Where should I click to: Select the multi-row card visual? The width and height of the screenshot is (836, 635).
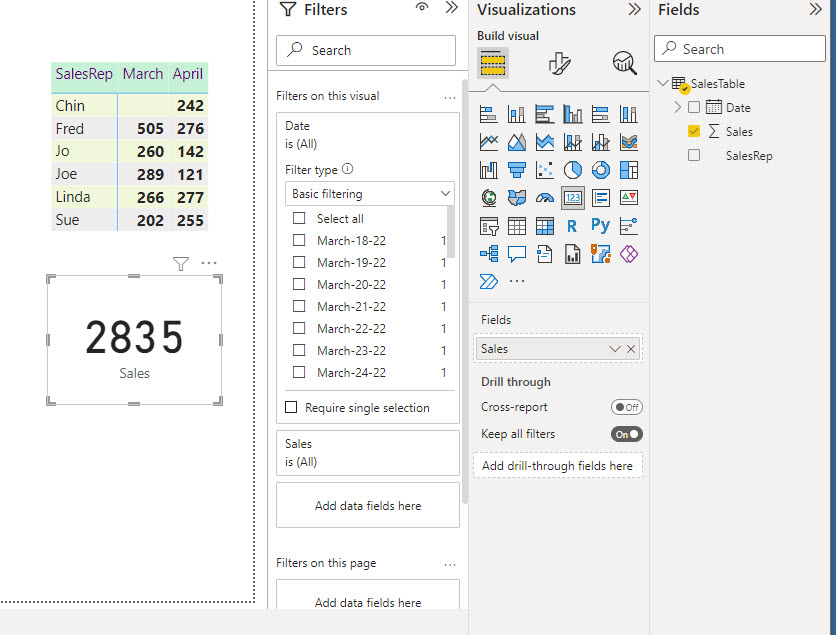(x=601, y=198)
